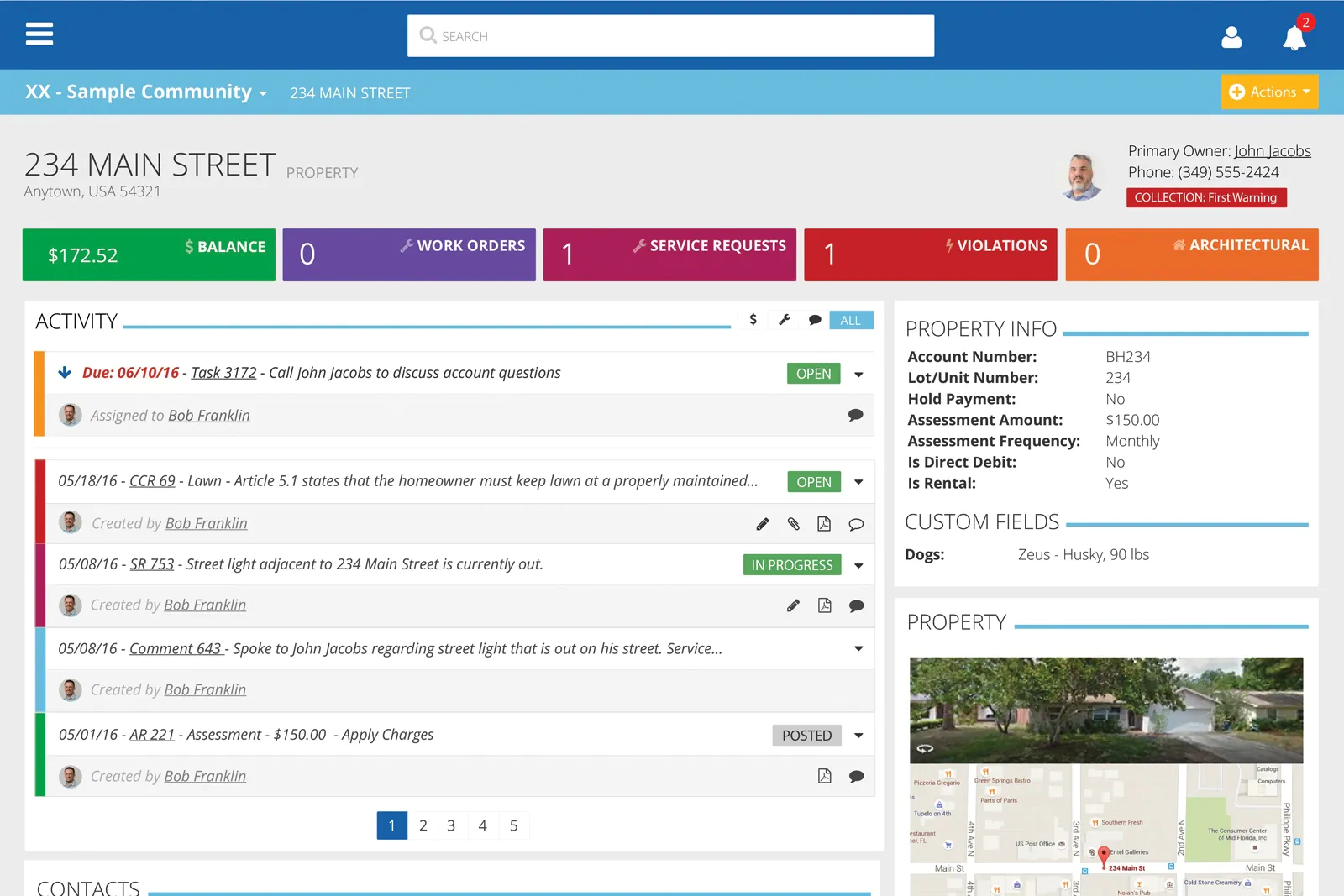
Task: Open the Actions dropdown button
Action: pos(1268,92)
